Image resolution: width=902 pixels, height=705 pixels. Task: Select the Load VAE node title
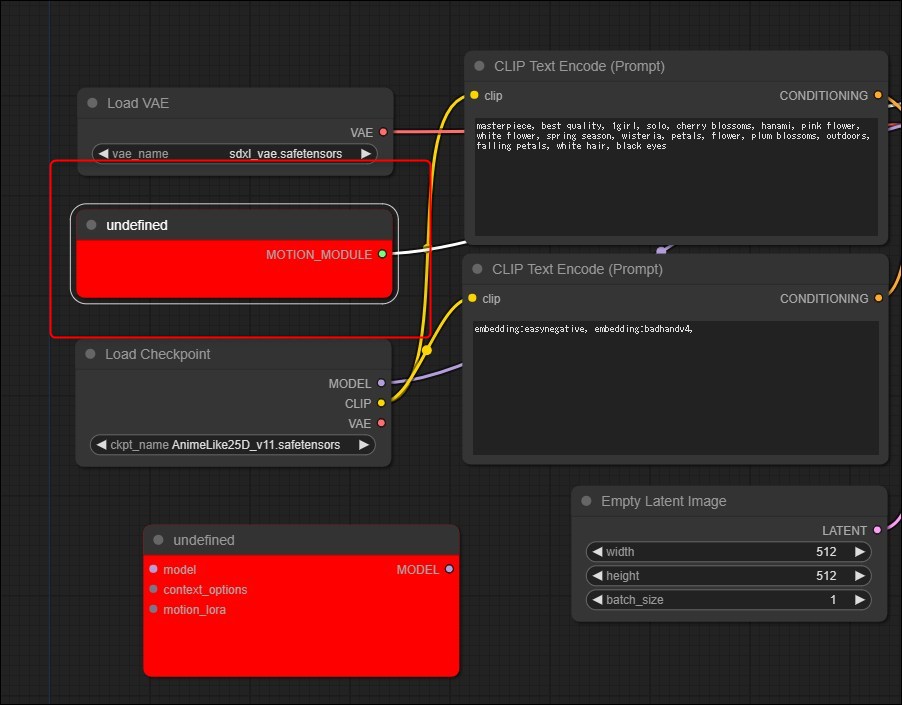pos(138,103)
